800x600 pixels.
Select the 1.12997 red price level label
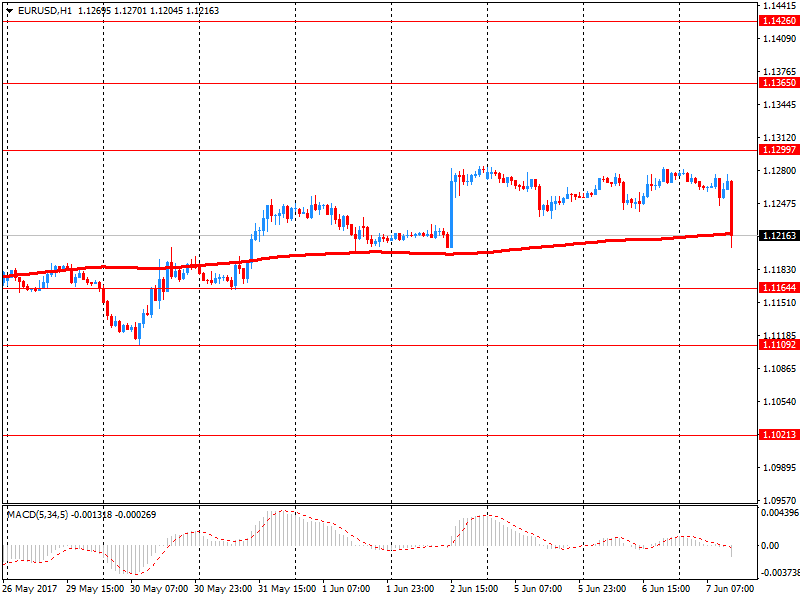click(779, 149)
